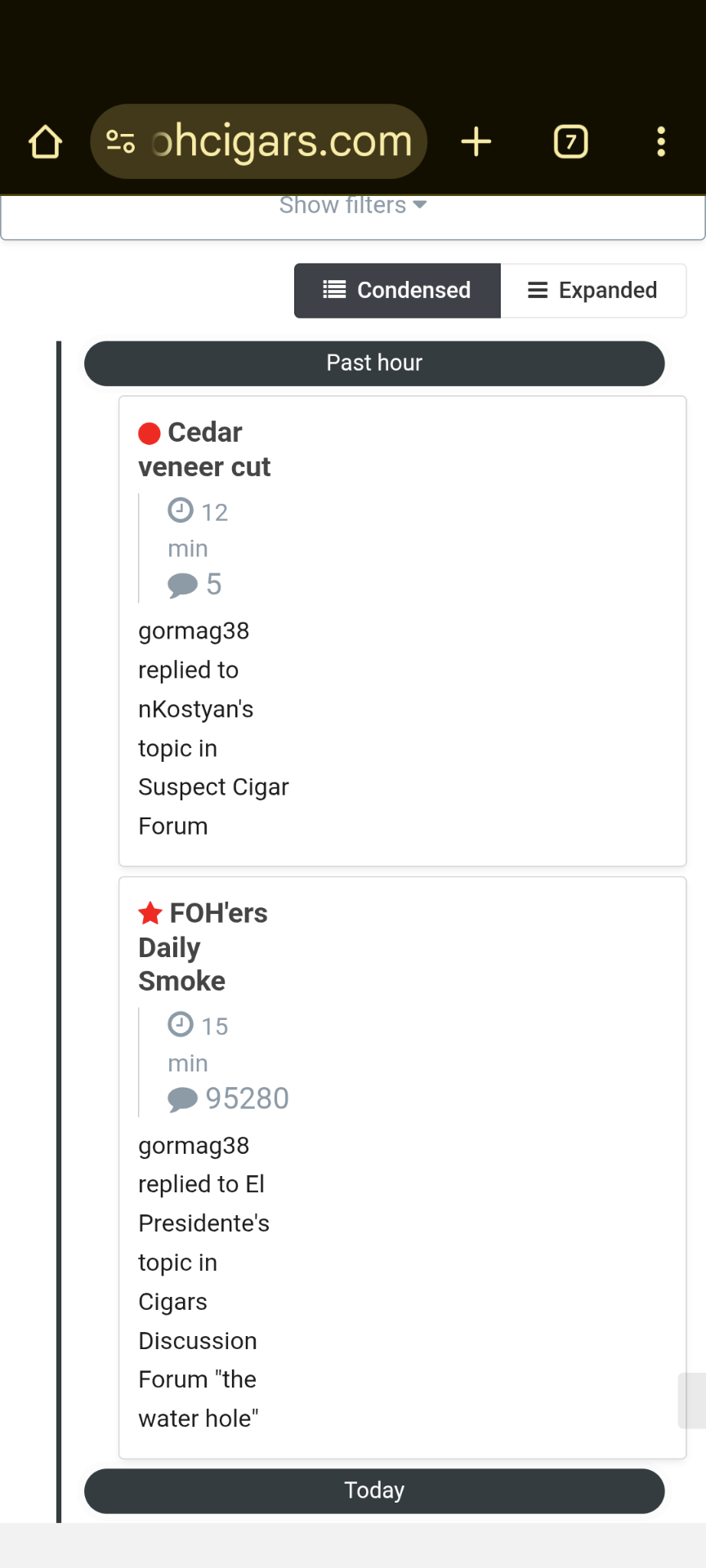Screen dimensions: 706x1568
Task: Switch to Expanded view
Action: [x=593, y=290]
